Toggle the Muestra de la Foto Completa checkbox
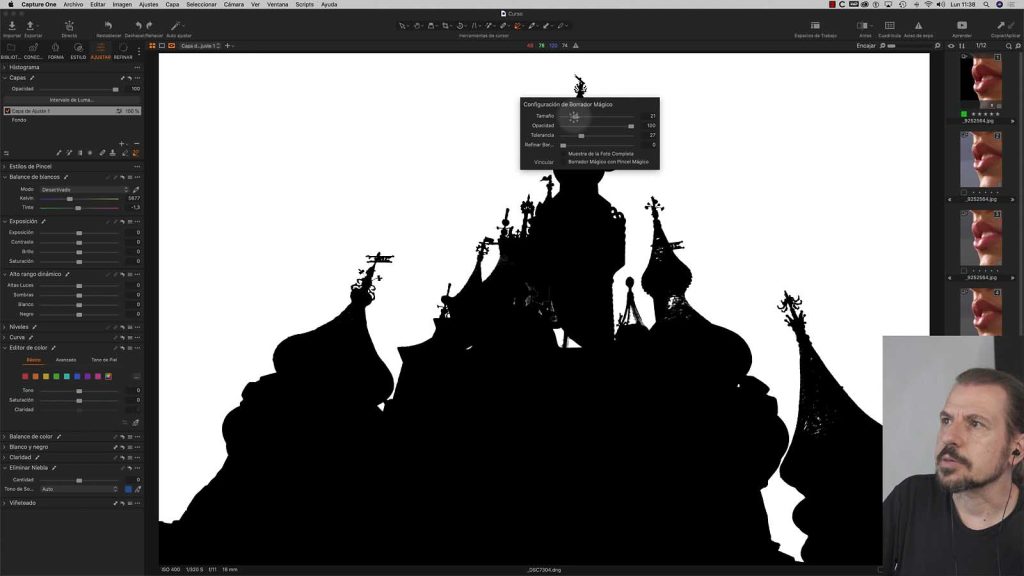Screen dimensions: 1024x576 [564, 154]
